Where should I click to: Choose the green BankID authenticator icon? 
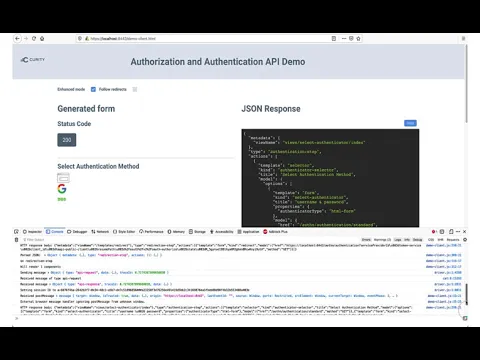point(62,199)
